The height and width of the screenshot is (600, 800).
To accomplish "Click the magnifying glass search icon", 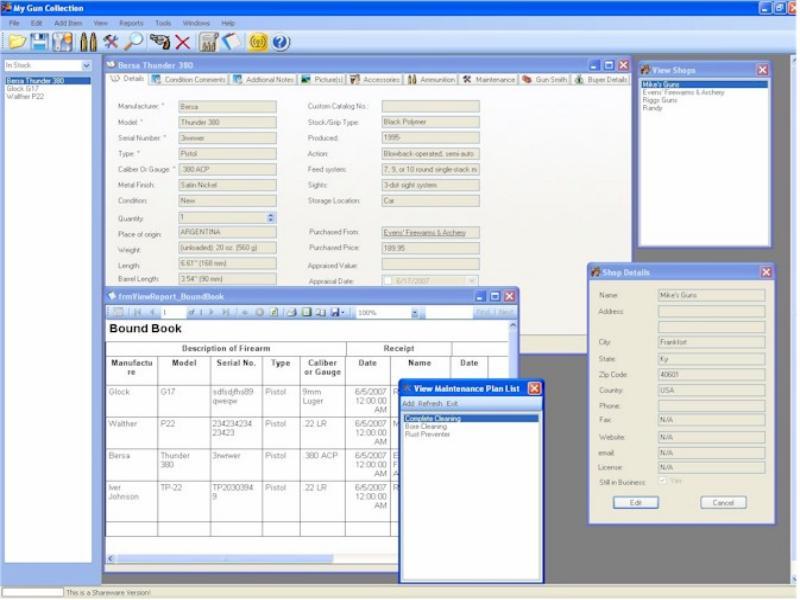I will tap(134, 42).
